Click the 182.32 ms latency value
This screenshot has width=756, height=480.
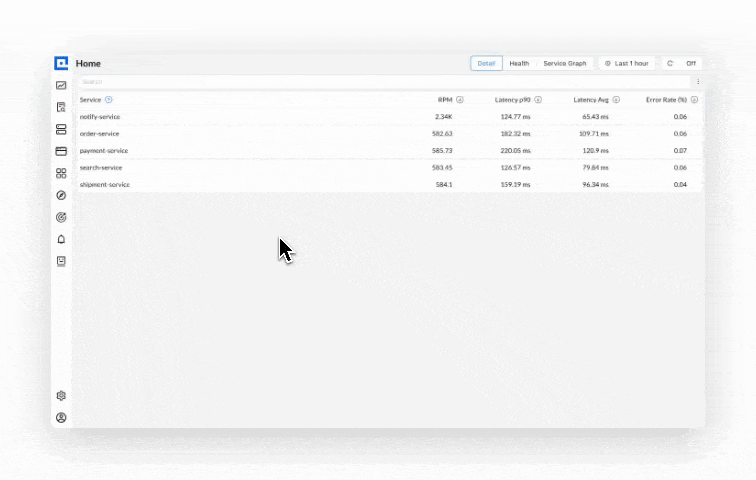click(x=515, y=133)
